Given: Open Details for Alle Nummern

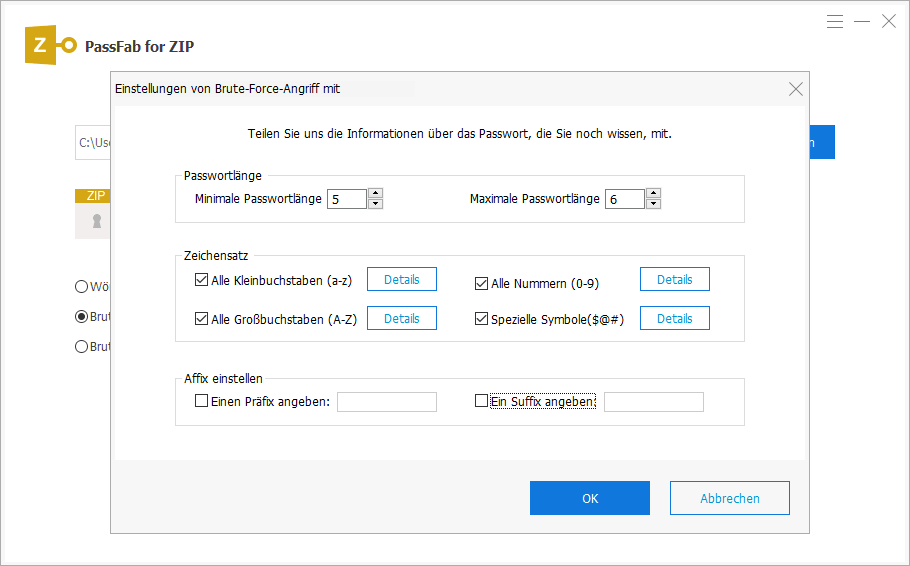Looking at the screenshot, I should coord(674,279).
